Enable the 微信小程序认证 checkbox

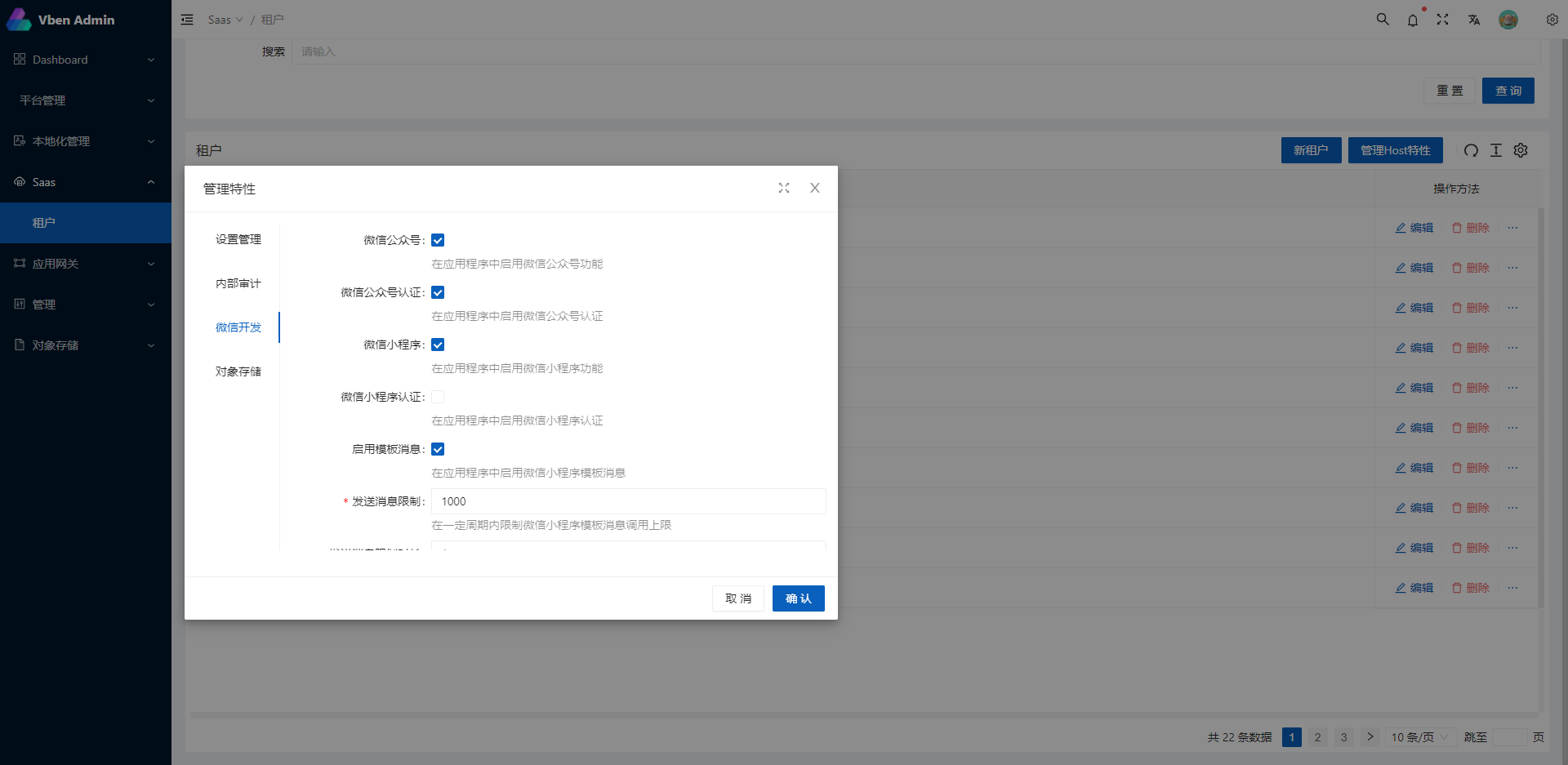click(438, 397)
